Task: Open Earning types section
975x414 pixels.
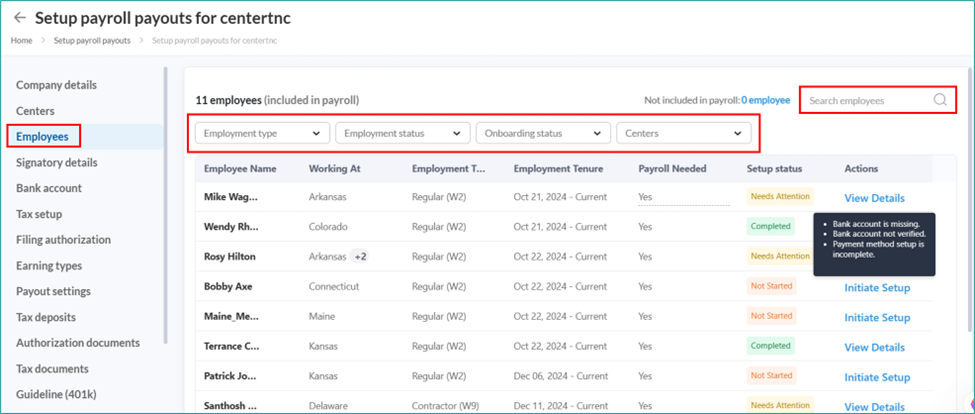Action: coord(49,266)
